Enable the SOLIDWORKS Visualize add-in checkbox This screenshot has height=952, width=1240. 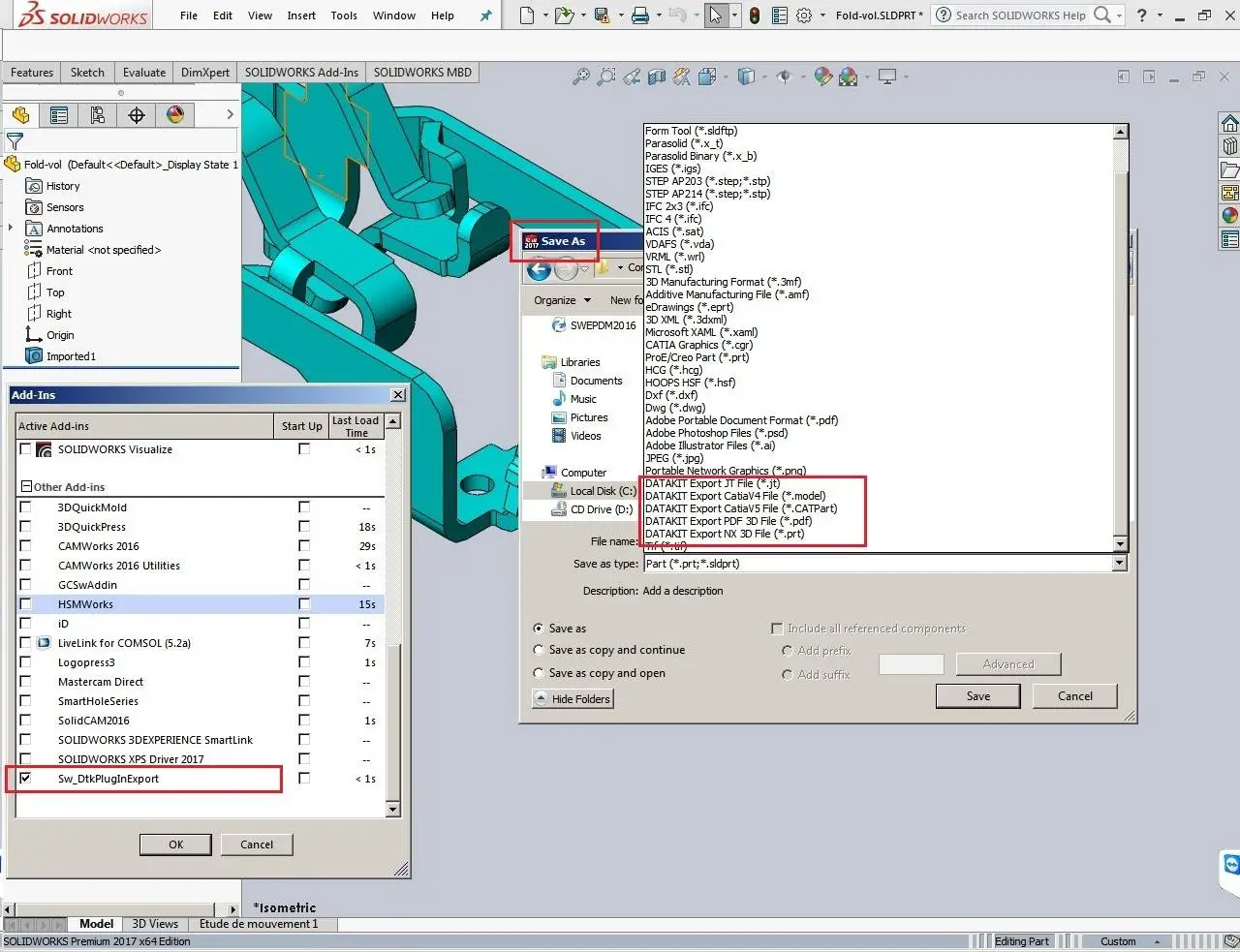pos(25,448)
